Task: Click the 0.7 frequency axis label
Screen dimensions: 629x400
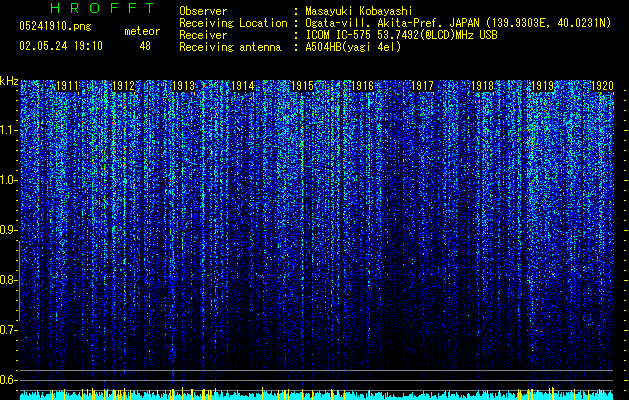Action: (8, 330)
